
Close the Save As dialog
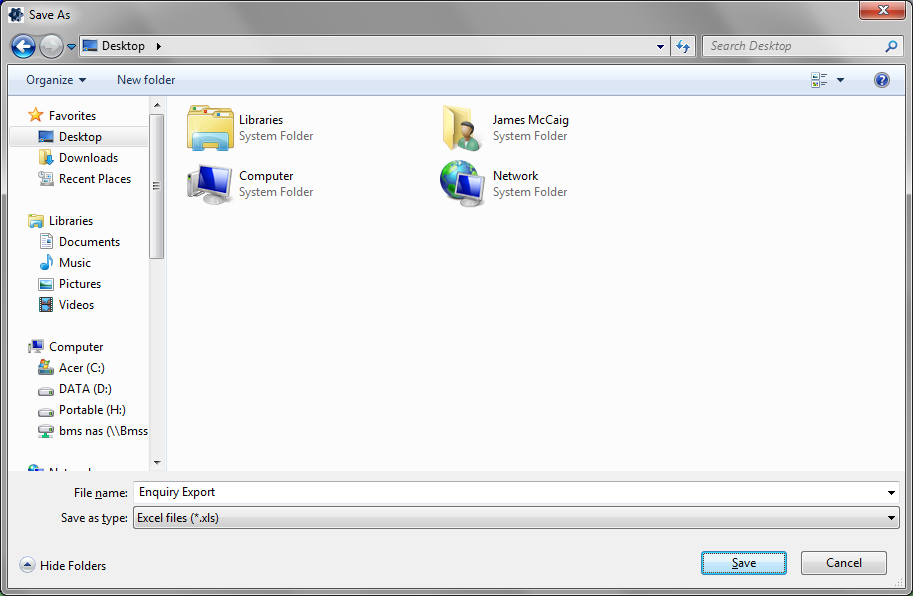point(882,10)
